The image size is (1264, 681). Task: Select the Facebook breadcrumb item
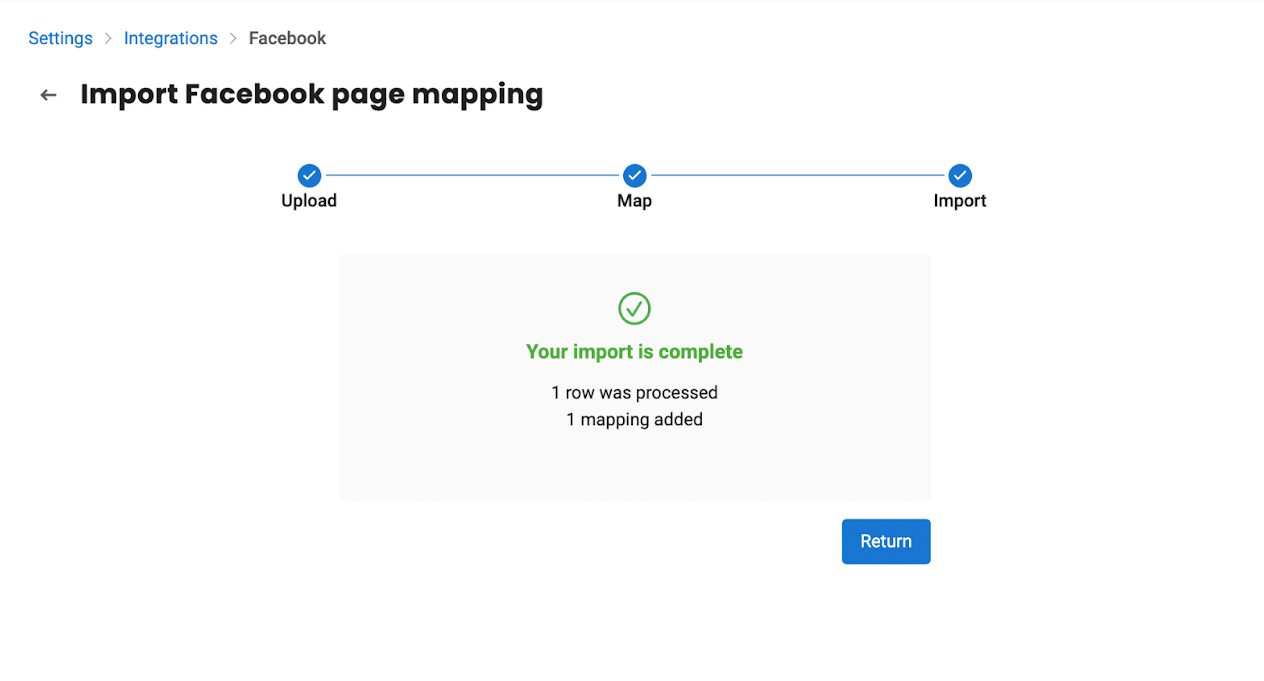(288, 38)
